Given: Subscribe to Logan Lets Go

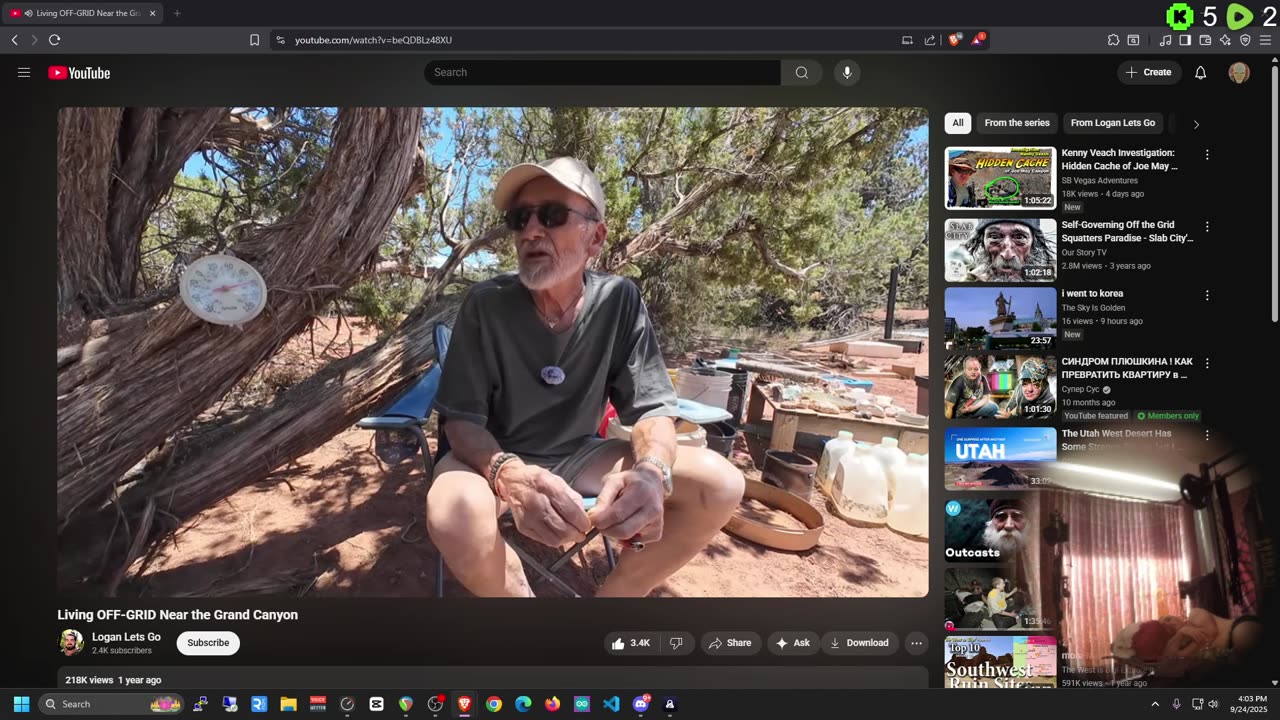Looking at the screenshot, I should point(208,643).
